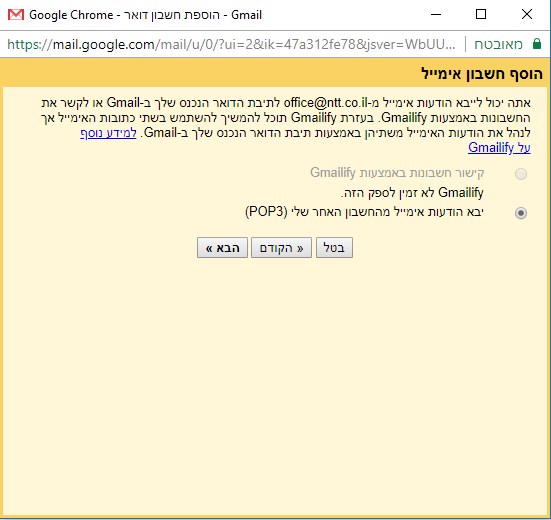This screenshot has height=520, width=551.
Task: Click the green secure padlock icon
Action: [537, 44]
